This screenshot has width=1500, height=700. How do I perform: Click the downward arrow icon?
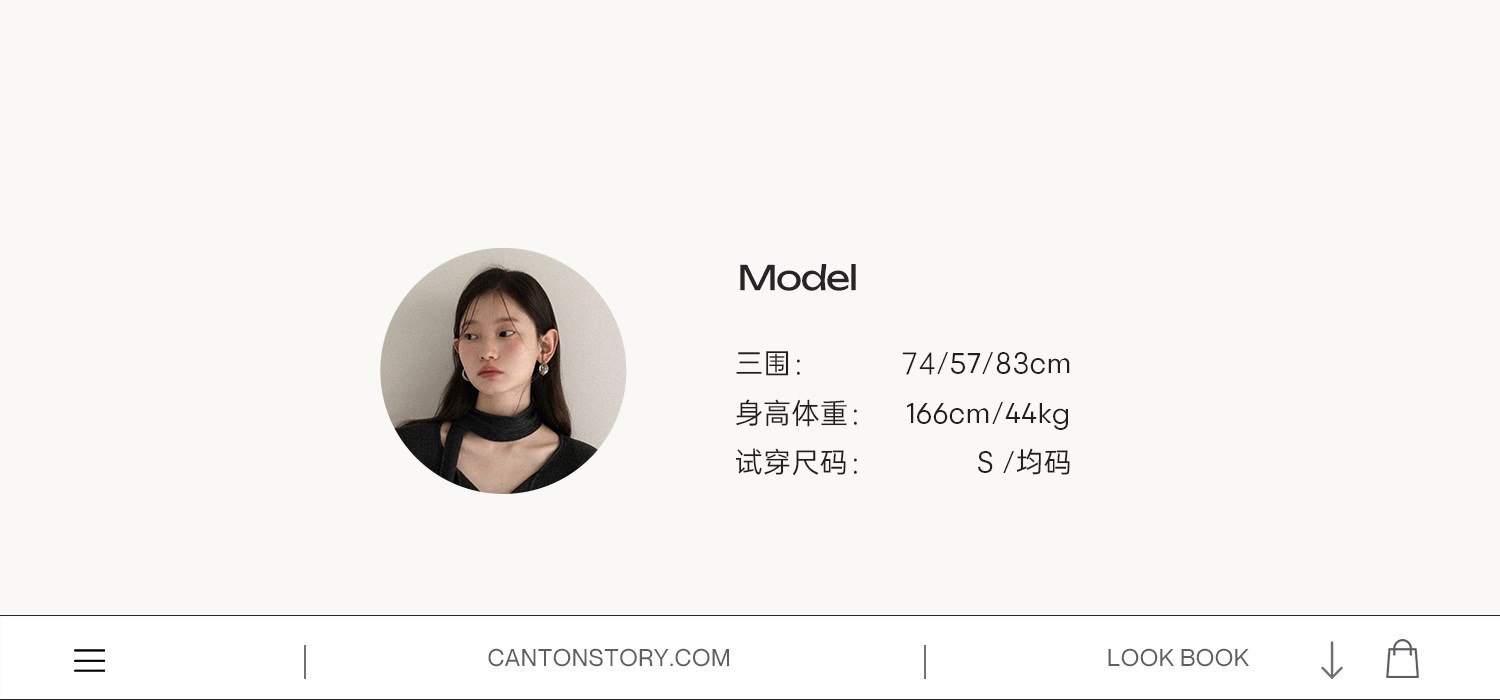tap(1332, 660)
